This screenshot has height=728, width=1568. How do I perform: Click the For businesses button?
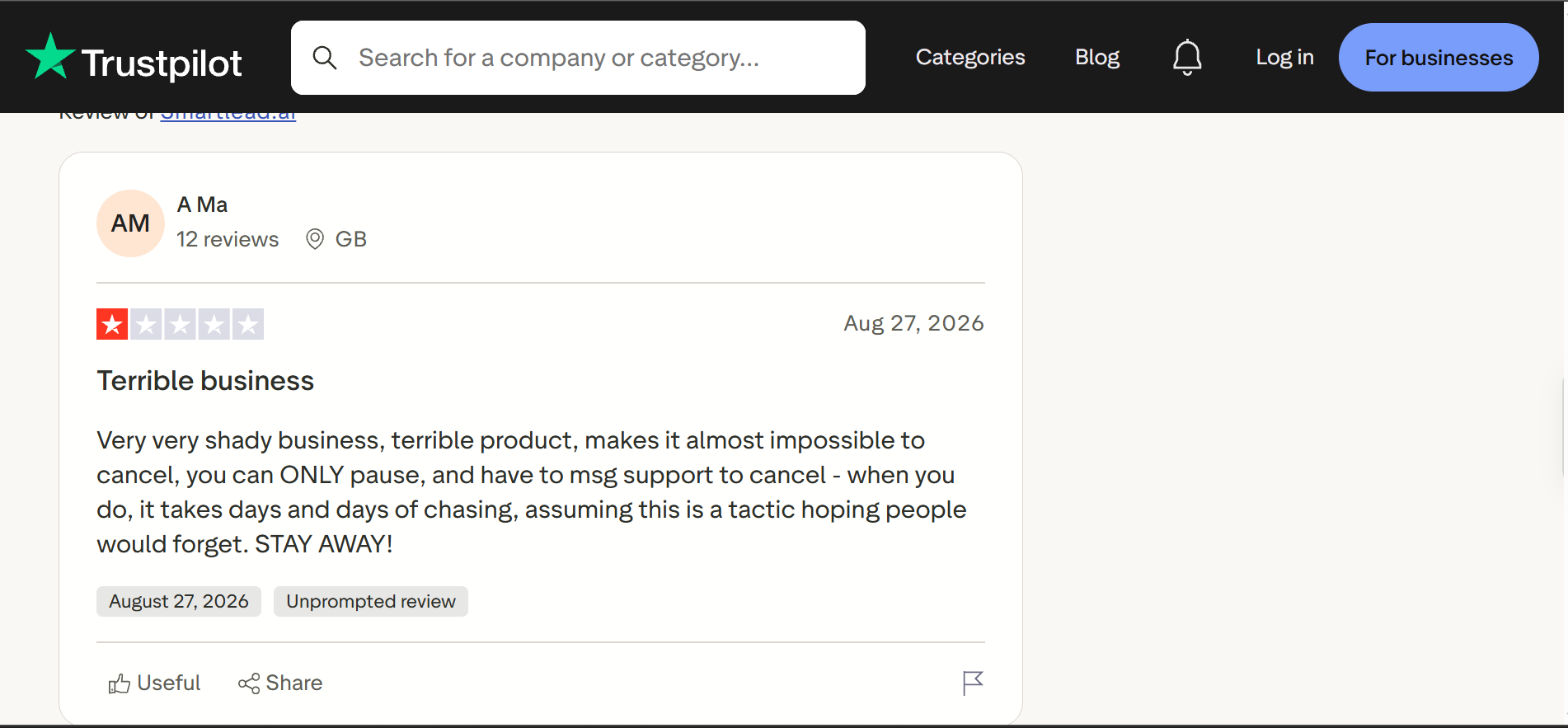click(x=1439, y=58)
